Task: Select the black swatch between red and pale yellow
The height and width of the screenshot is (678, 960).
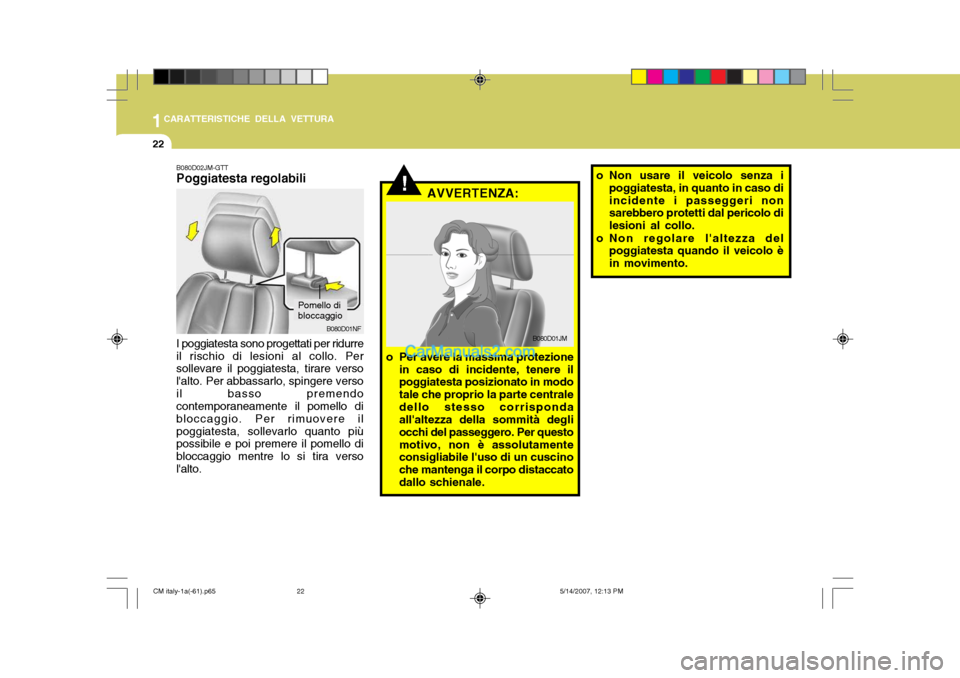Action: 735,77
